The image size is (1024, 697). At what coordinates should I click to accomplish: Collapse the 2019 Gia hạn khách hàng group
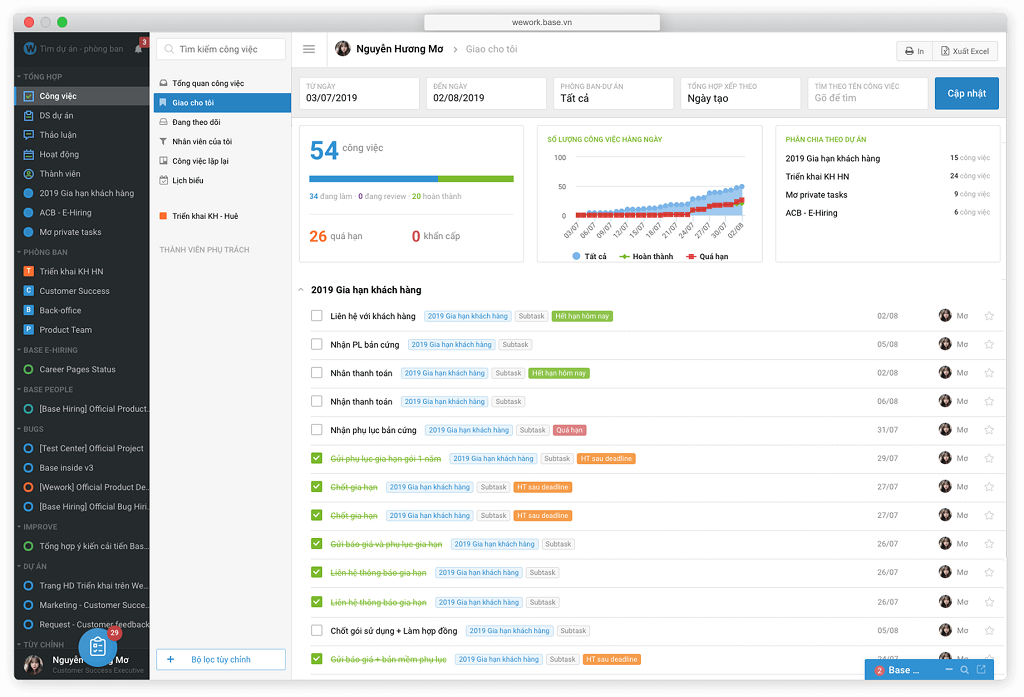click(x=301, y=290)
